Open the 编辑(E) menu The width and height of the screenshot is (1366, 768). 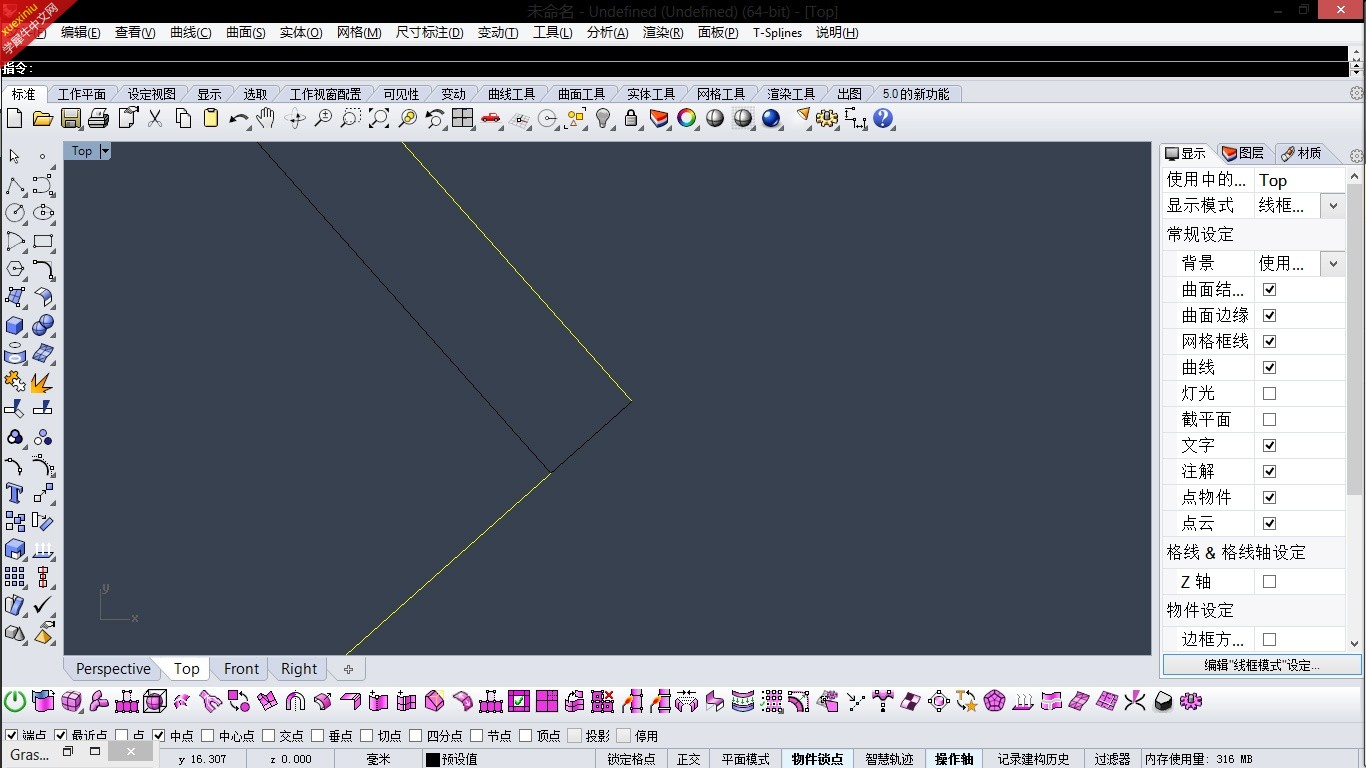(x=81, y=32)
